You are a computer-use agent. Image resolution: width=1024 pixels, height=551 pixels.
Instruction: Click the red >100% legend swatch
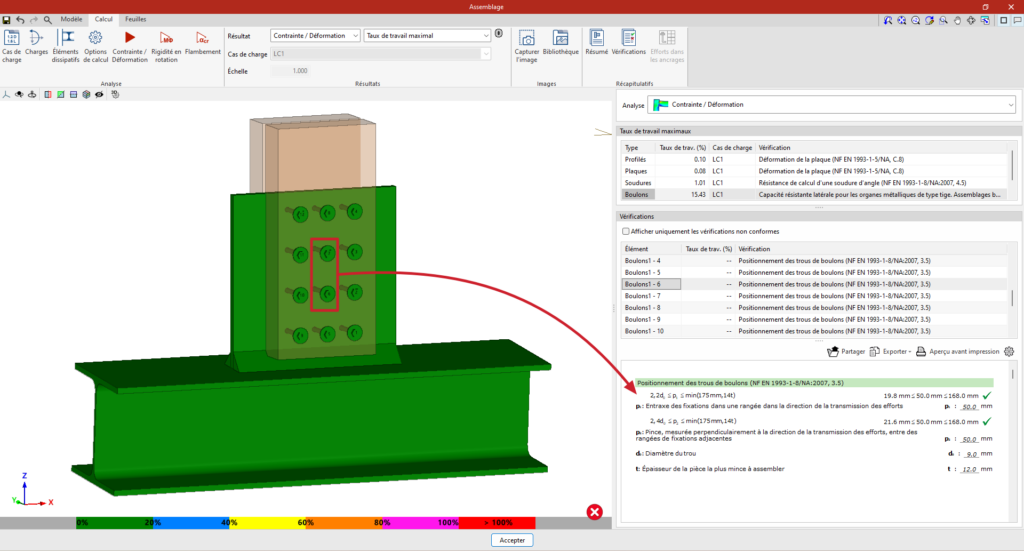tap(497, 523)
